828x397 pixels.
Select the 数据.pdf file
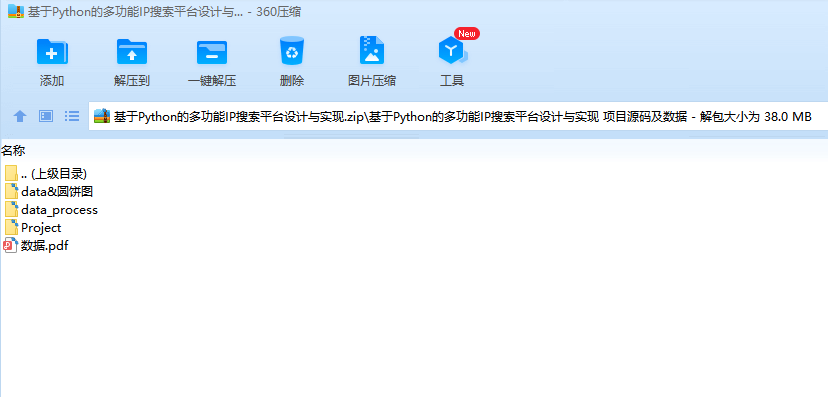(36, 245)
